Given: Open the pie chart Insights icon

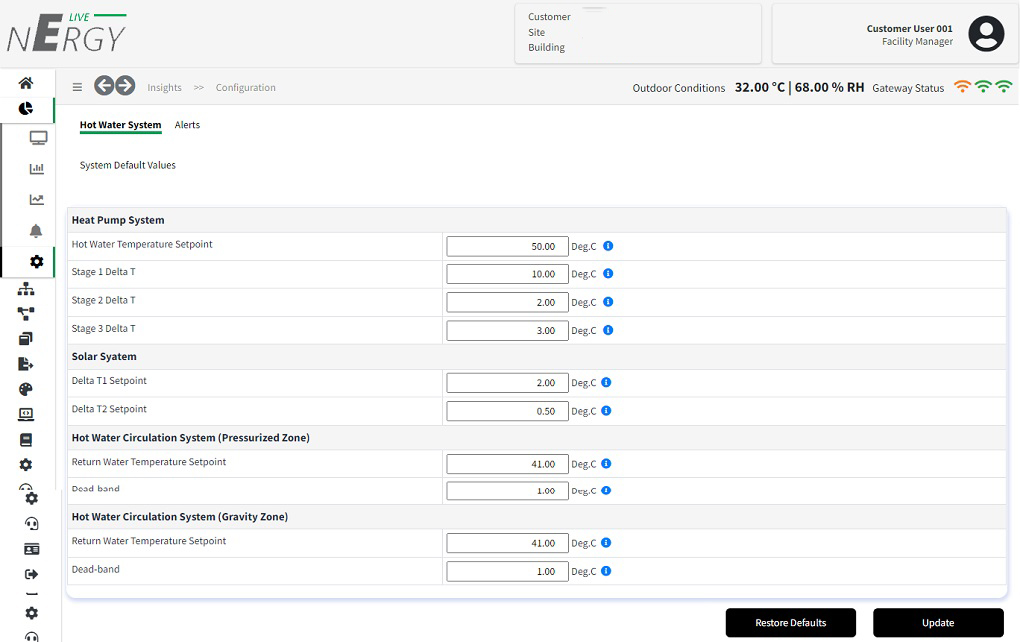Looking at the screenshot, I should [x=26, y=109].
